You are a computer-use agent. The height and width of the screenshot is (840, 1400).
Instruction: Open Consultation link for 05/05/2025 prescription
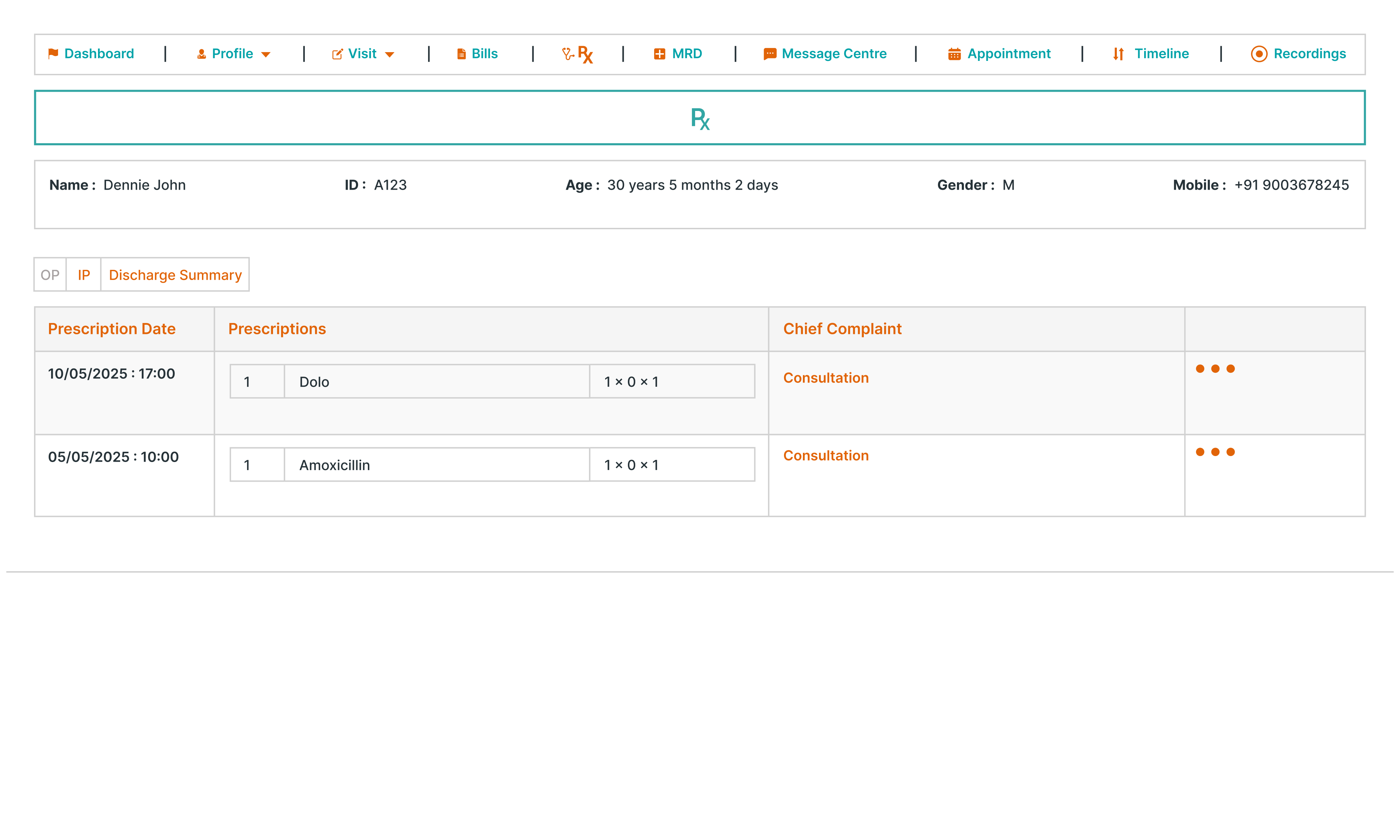(826, 456)
